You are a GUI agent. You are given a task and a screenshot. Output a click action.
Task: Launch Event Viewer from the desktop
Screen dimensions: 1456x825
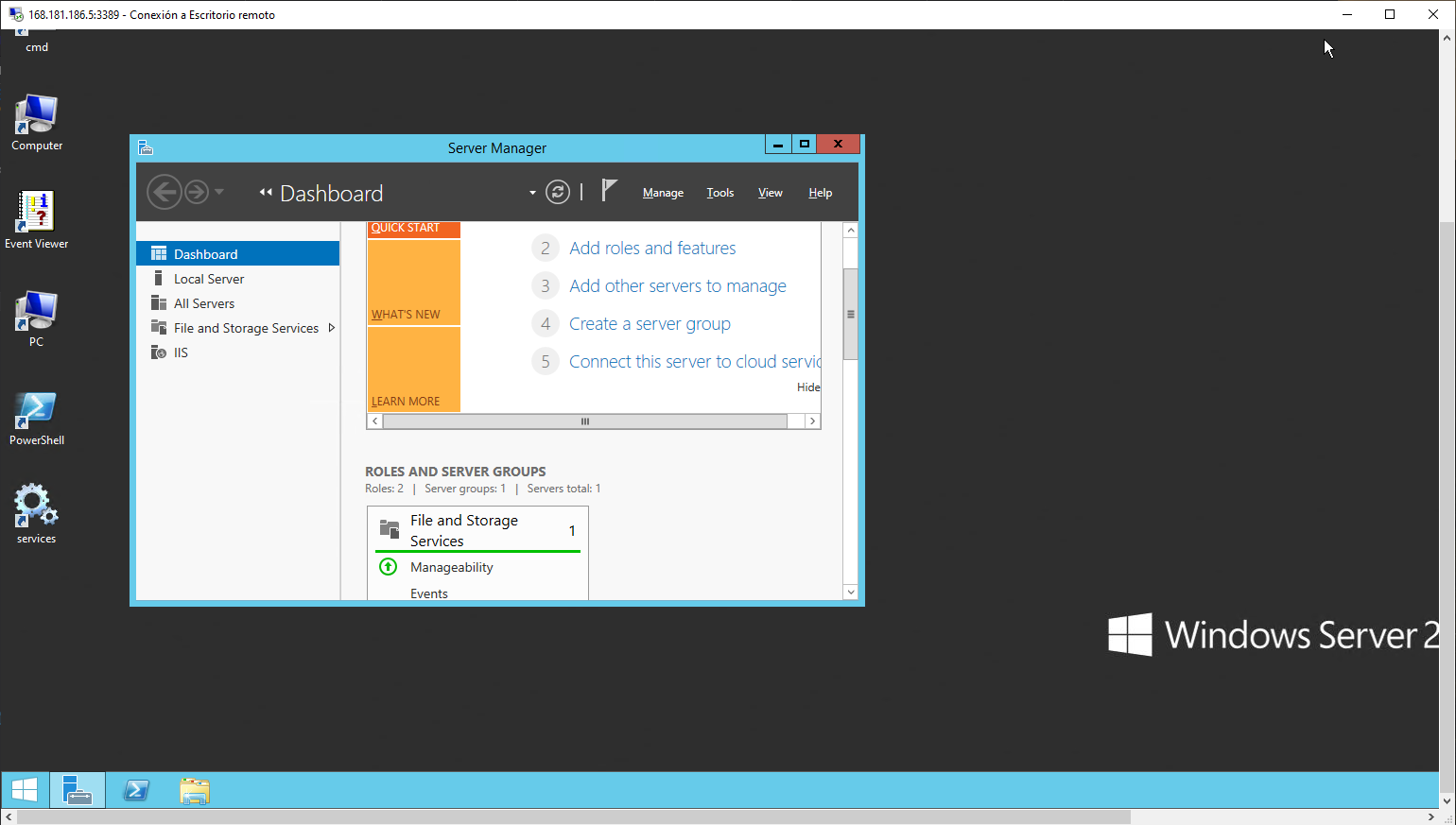pos(36,220)
